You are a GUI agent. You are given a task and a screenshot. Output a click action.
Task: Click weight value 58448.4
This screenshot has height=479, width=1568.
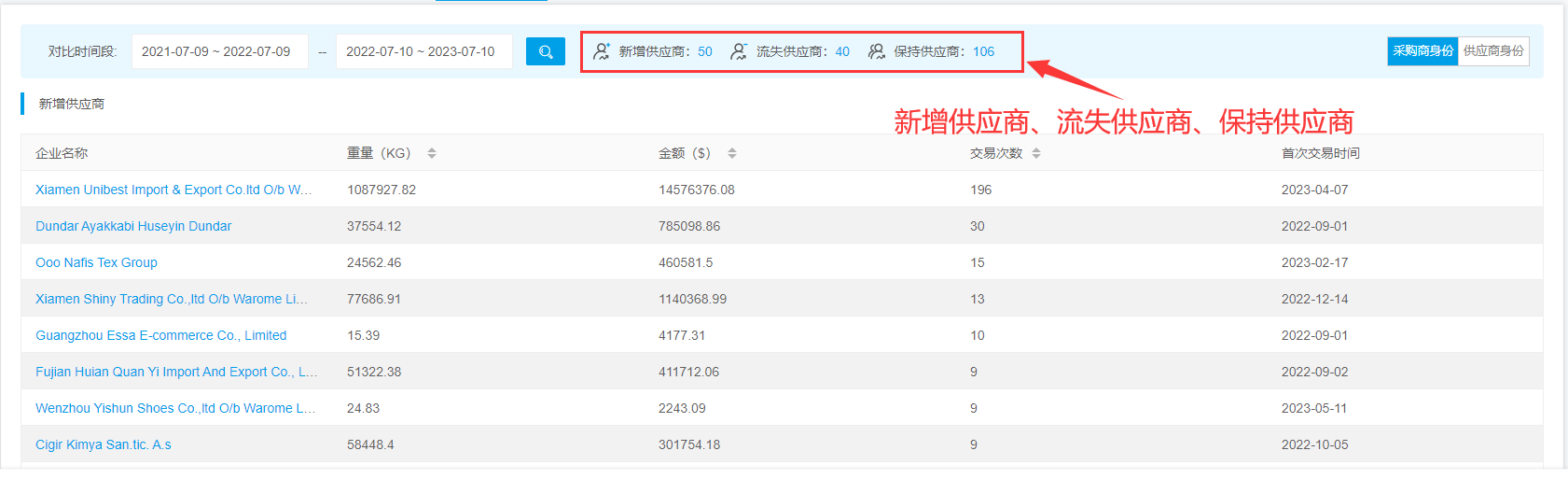pyautogui.click(x=370, y=444)
